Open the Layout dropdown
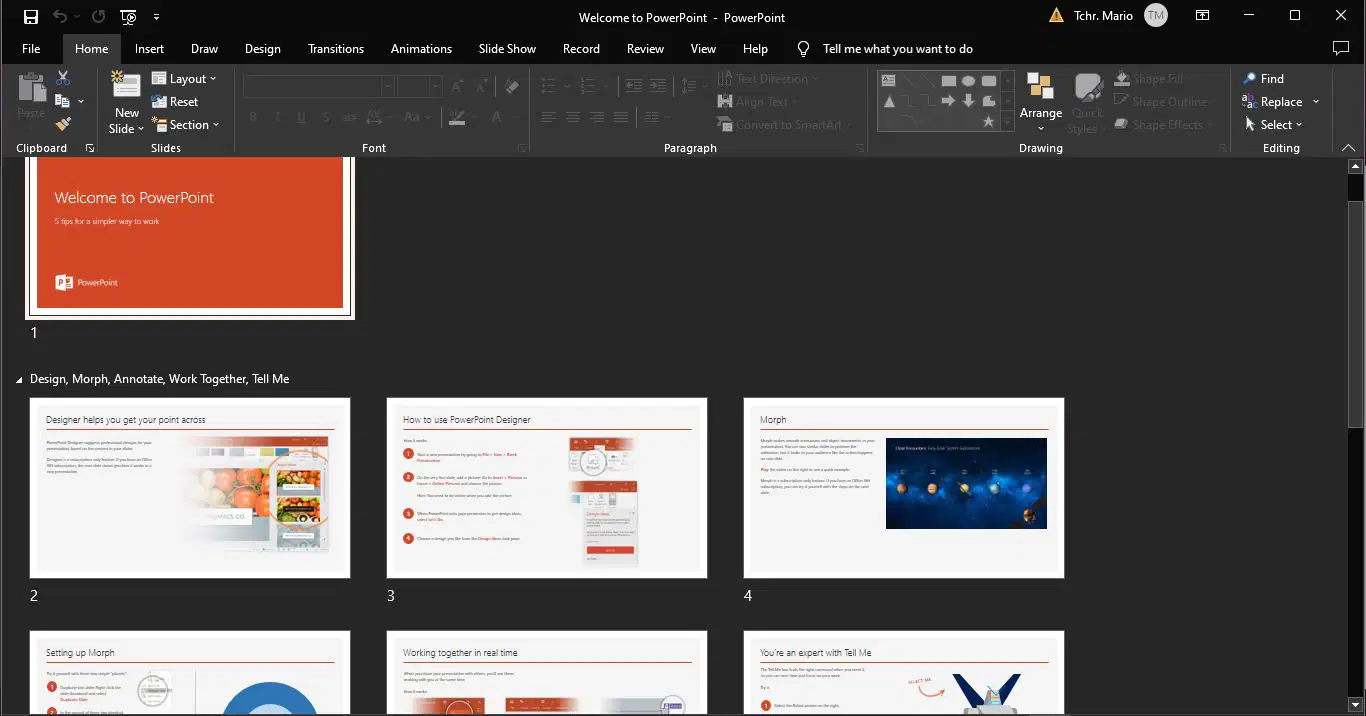The height and width of the screenshot is (716, 1366). (x=184, y=79)
